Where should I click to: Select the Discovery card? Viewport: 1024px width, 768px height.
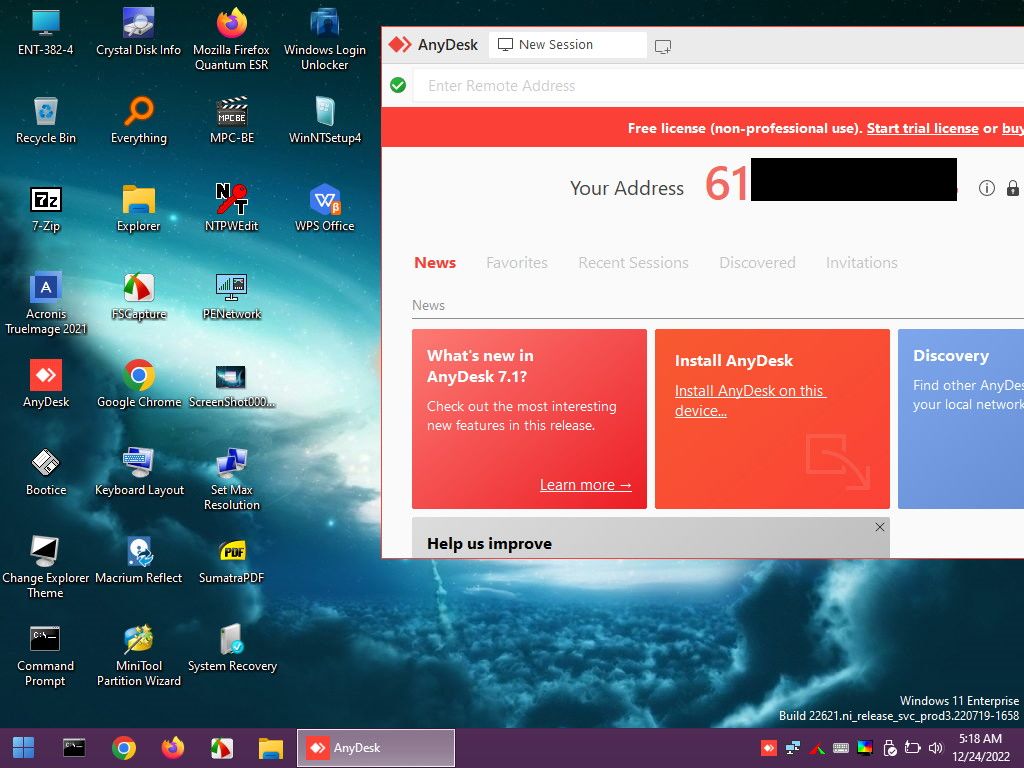[961, 419]
